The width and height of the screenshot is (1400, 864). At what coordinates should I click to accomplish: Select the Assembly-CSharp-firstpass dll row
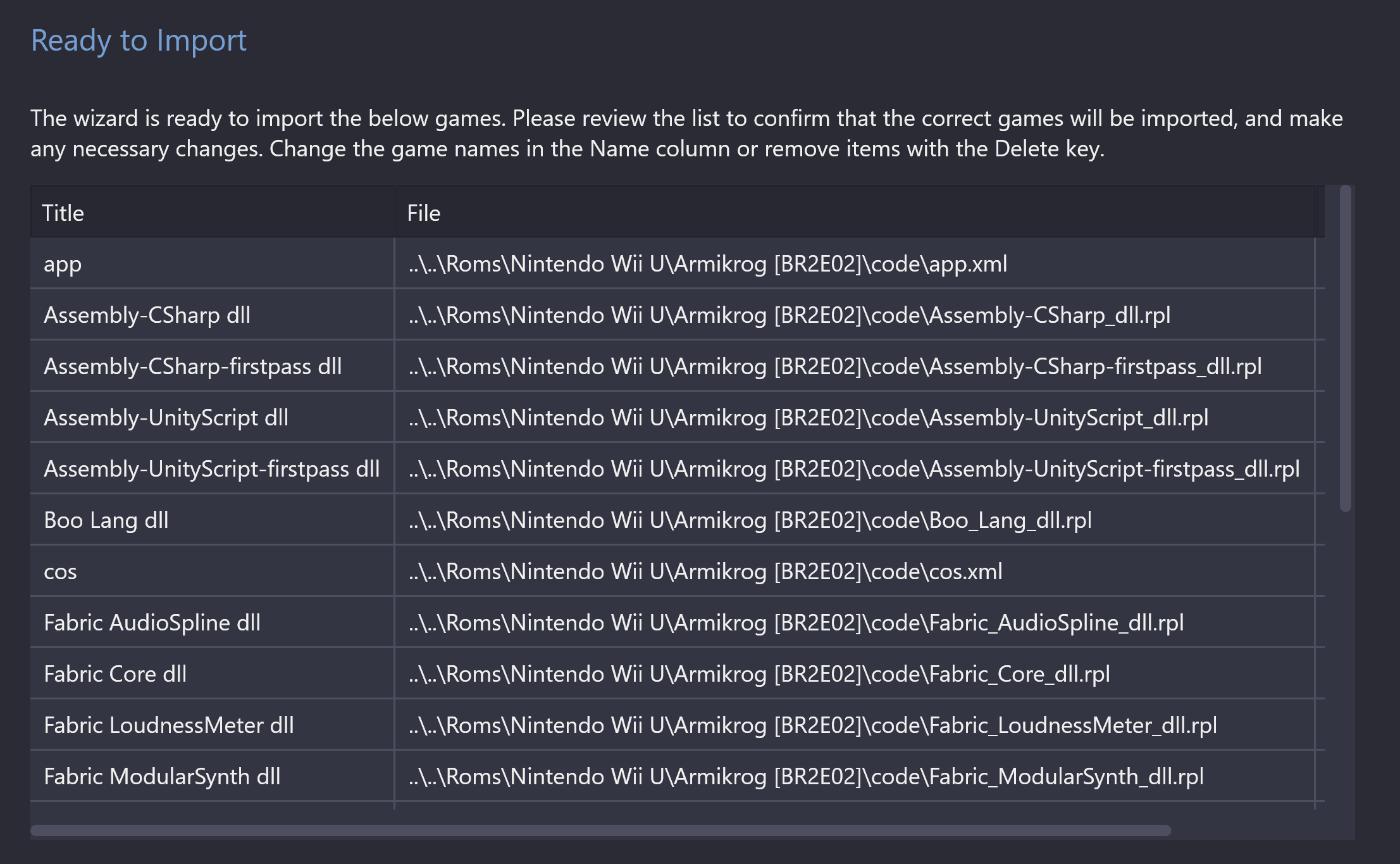[680, 365]
